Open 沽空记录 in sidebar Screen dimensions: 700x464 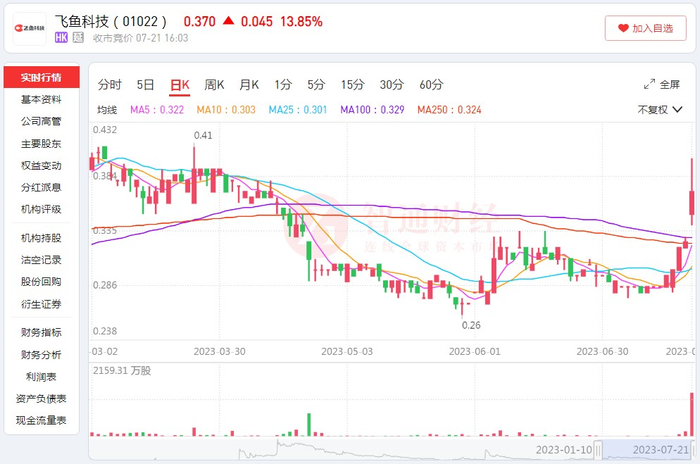(41, 260)
